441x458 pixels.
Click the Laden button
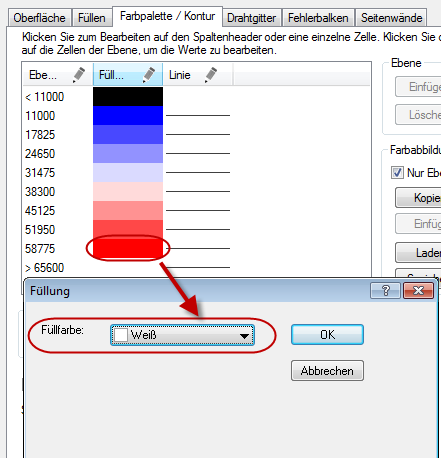tap(418, 253)
